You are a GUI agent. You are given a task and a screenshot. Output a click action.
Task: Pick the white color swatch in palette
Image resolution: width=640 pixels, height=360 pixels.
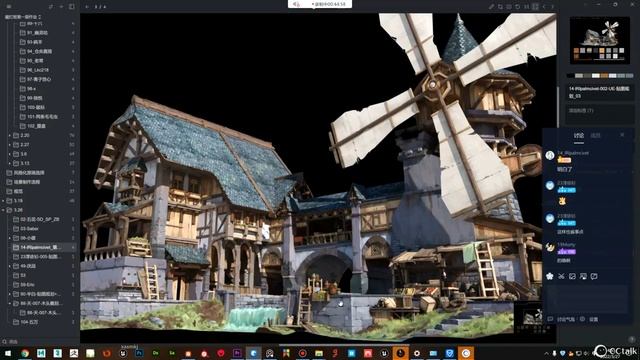[596, 76]
